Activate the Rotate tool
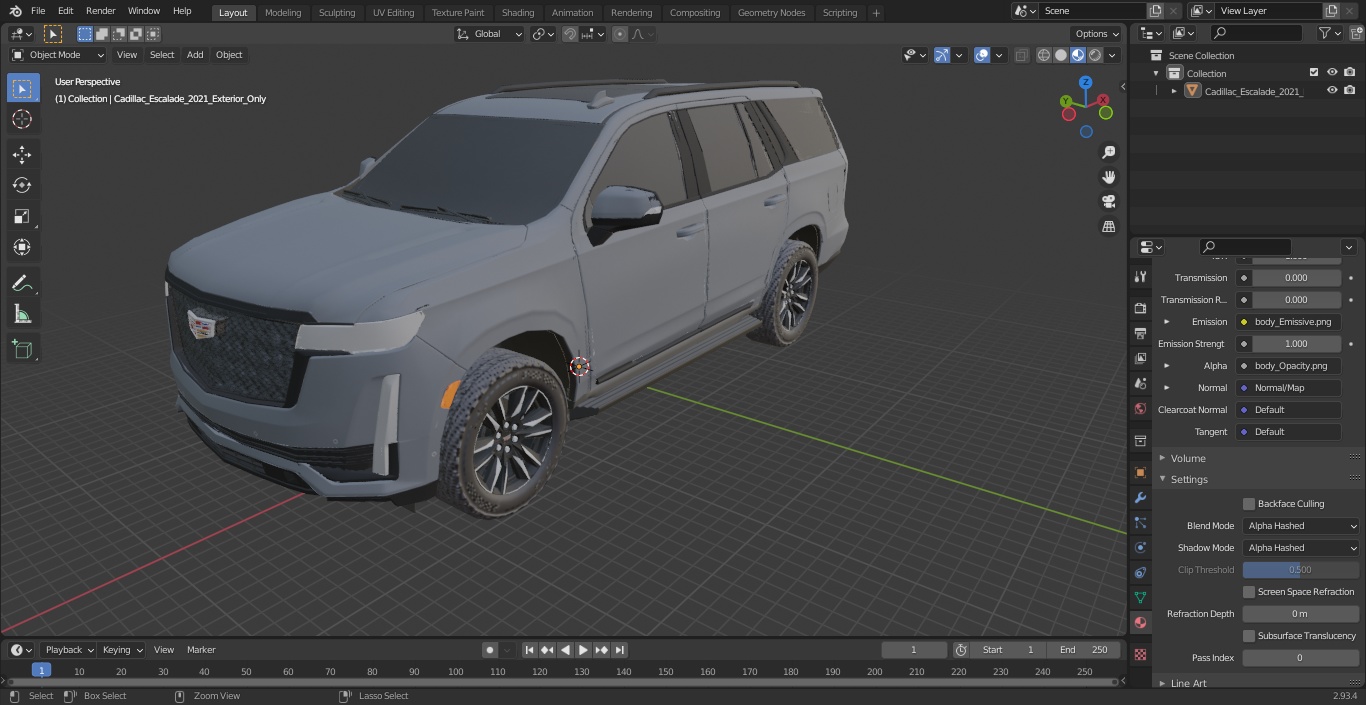This screenshot has height=705, width=1366. click(x=22, y=185)
